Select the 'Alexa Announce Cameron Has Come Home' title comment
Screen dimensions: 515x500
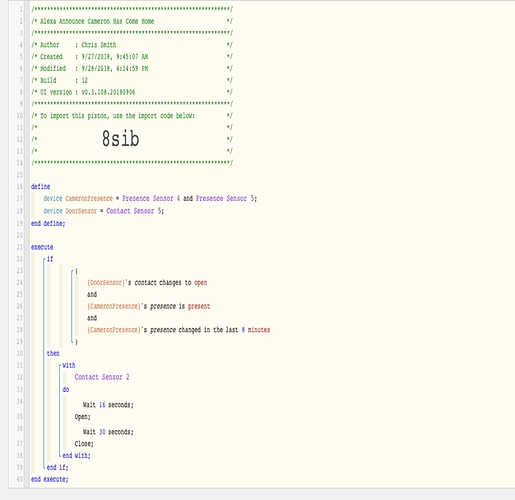click(97, 21)
